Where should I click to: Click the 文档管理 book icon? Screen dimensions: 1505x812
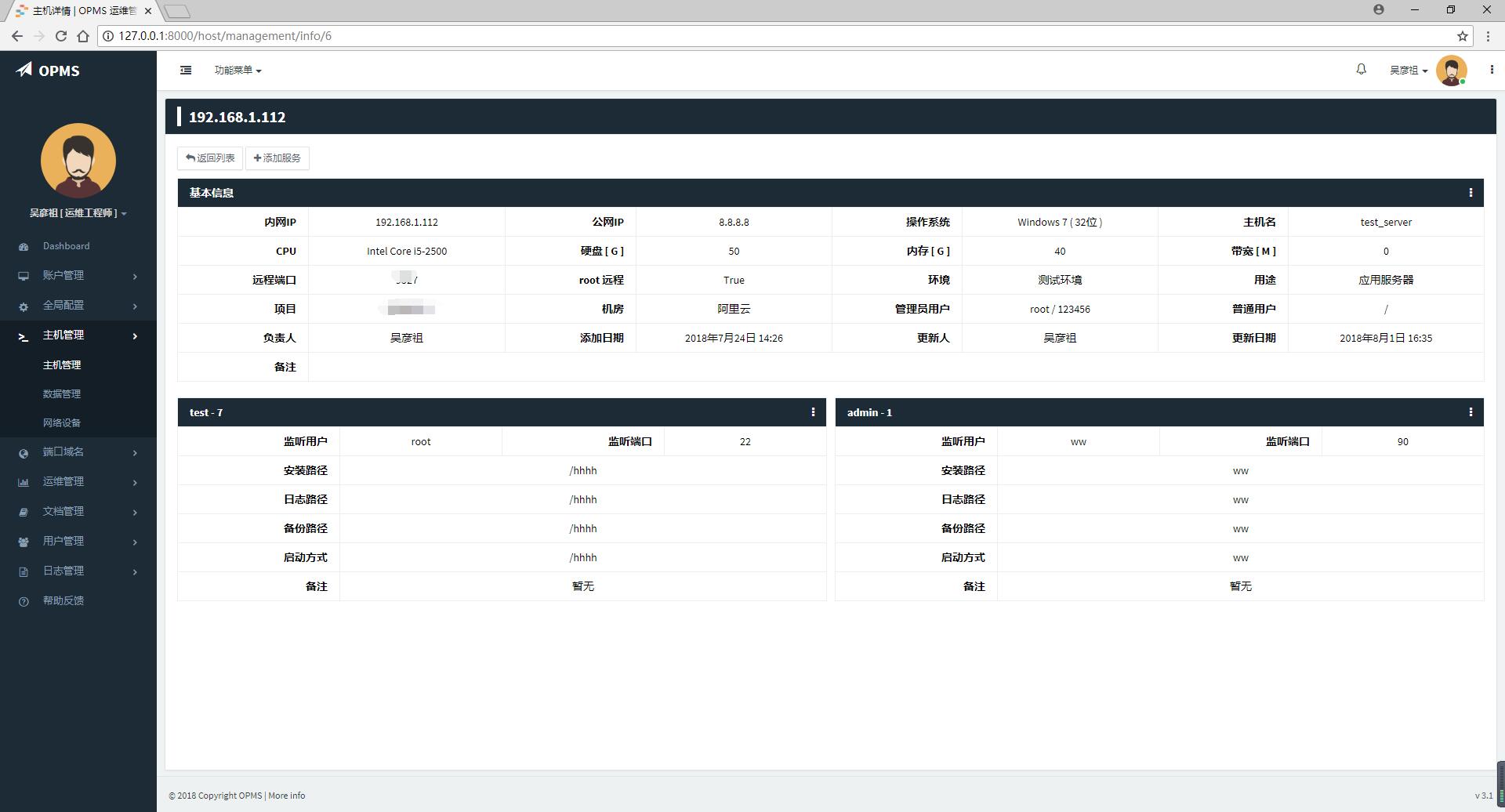tap(24, 513)
